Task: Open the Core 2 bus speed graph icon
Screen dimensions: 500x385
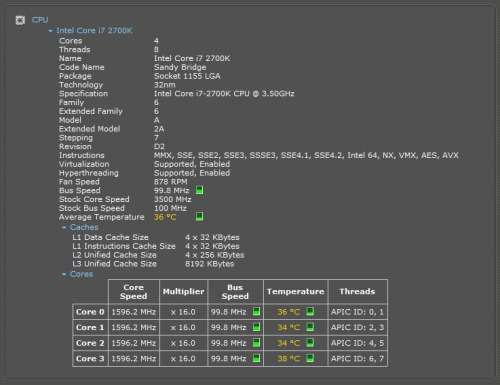Action: (x=256, y=343)
